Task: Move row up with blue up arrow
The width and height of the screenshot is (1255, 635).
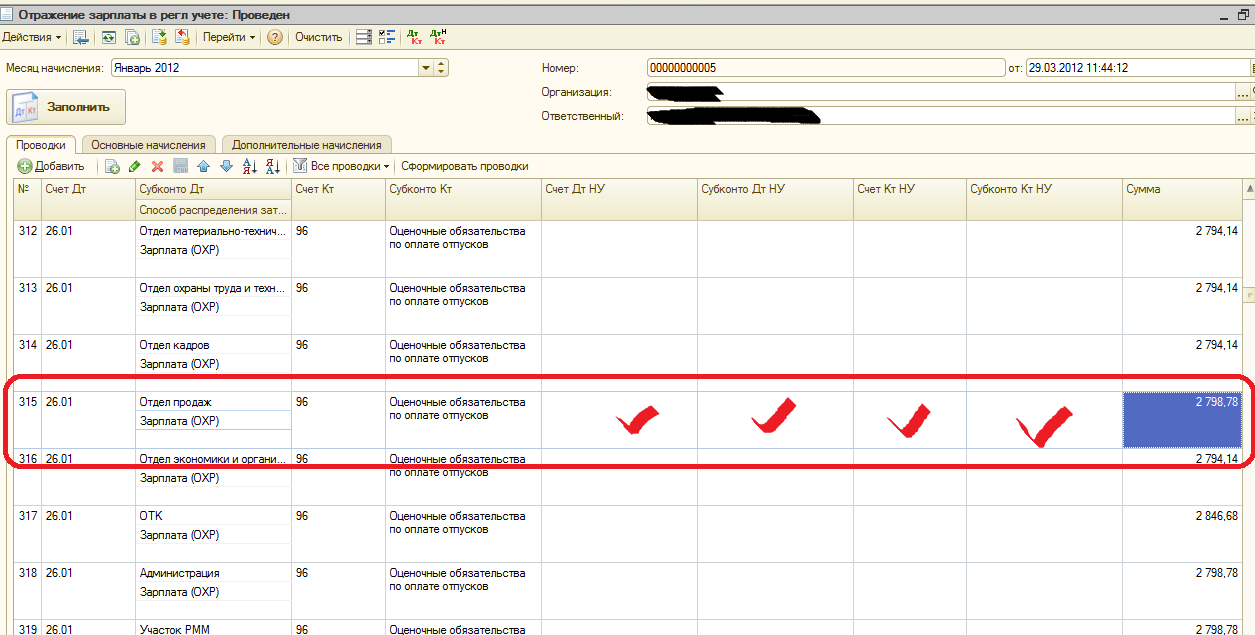Action: (203, 166)
